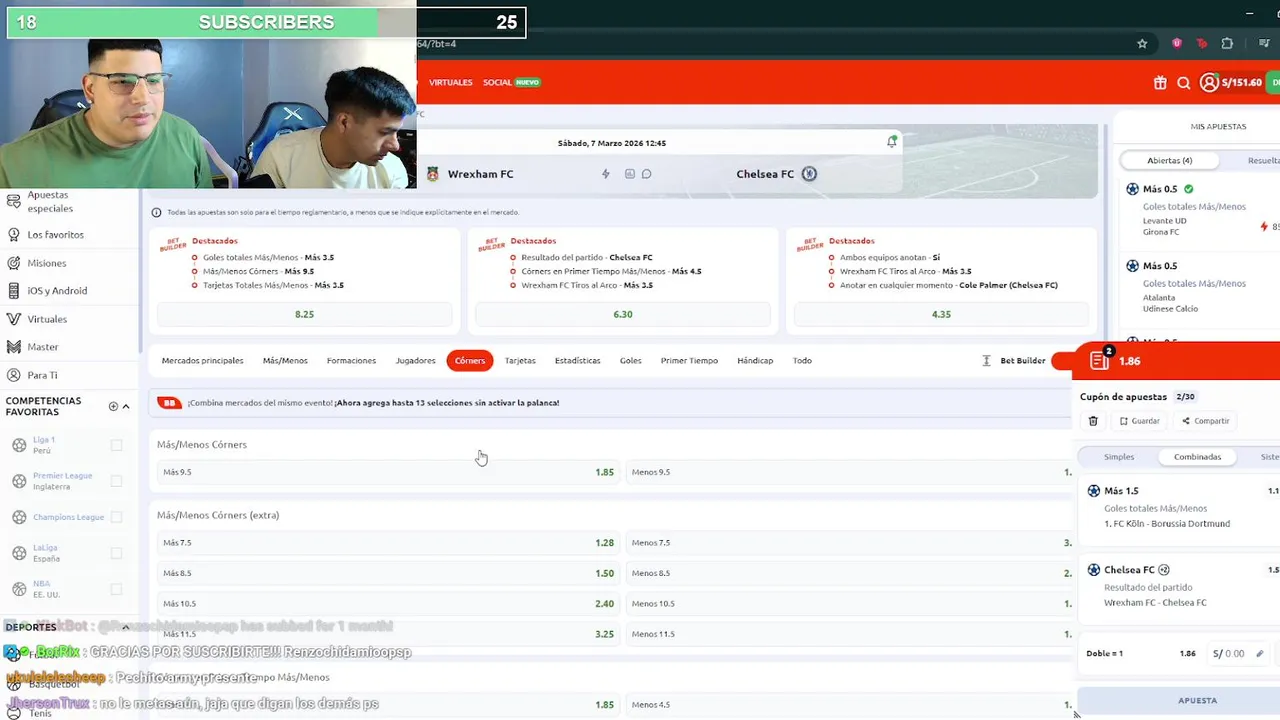Open the browser extensions puzzle icon
The height and width of the screenshot is (720, 1280).
tap(1227, 43)
